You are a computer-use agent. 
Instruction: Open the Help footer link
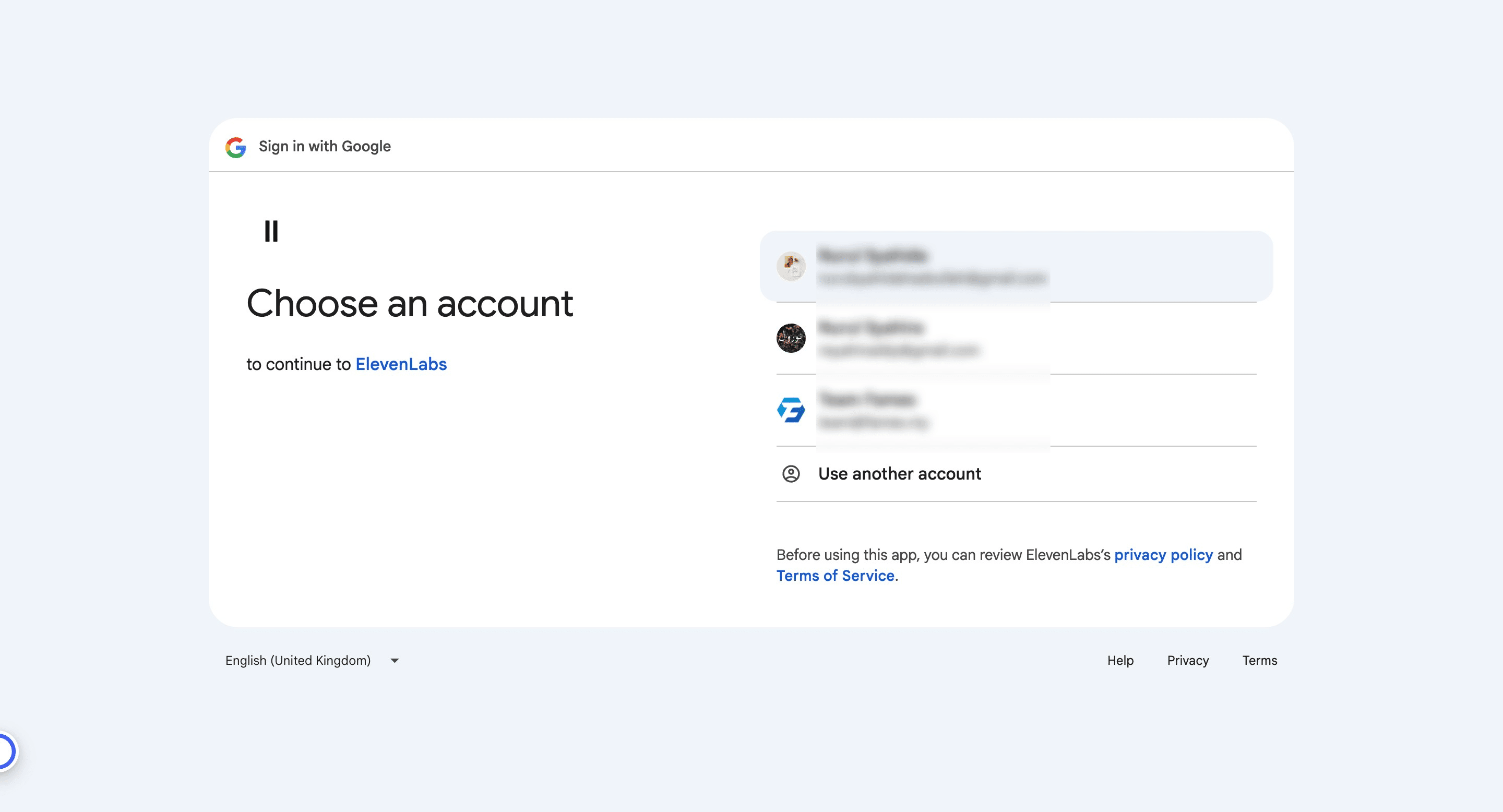(x=1119, y=660)
